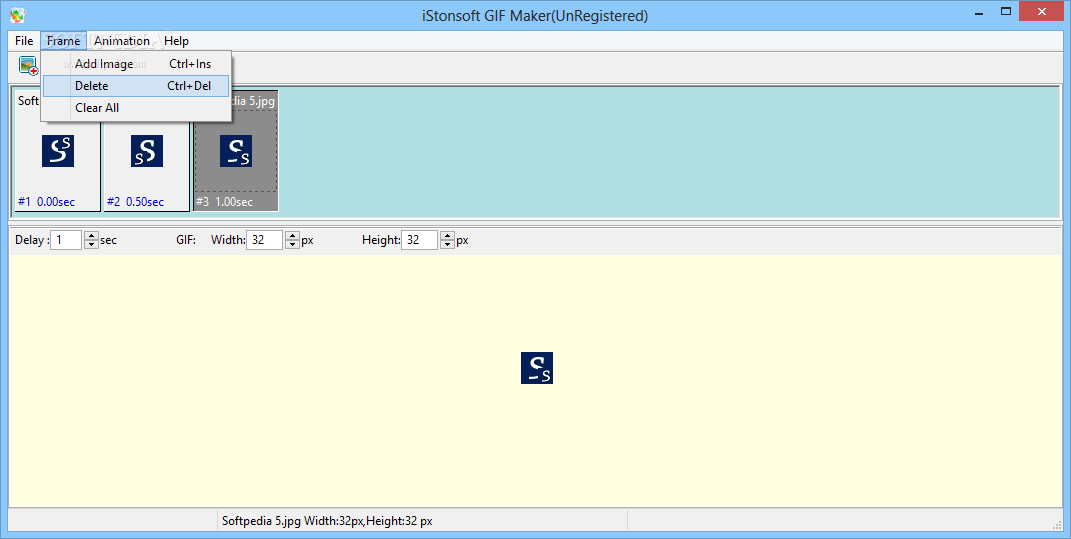Decrease the GIF Width with down arrow
The width and height of the screenshot is (1071, 539).
pos(292,245)
